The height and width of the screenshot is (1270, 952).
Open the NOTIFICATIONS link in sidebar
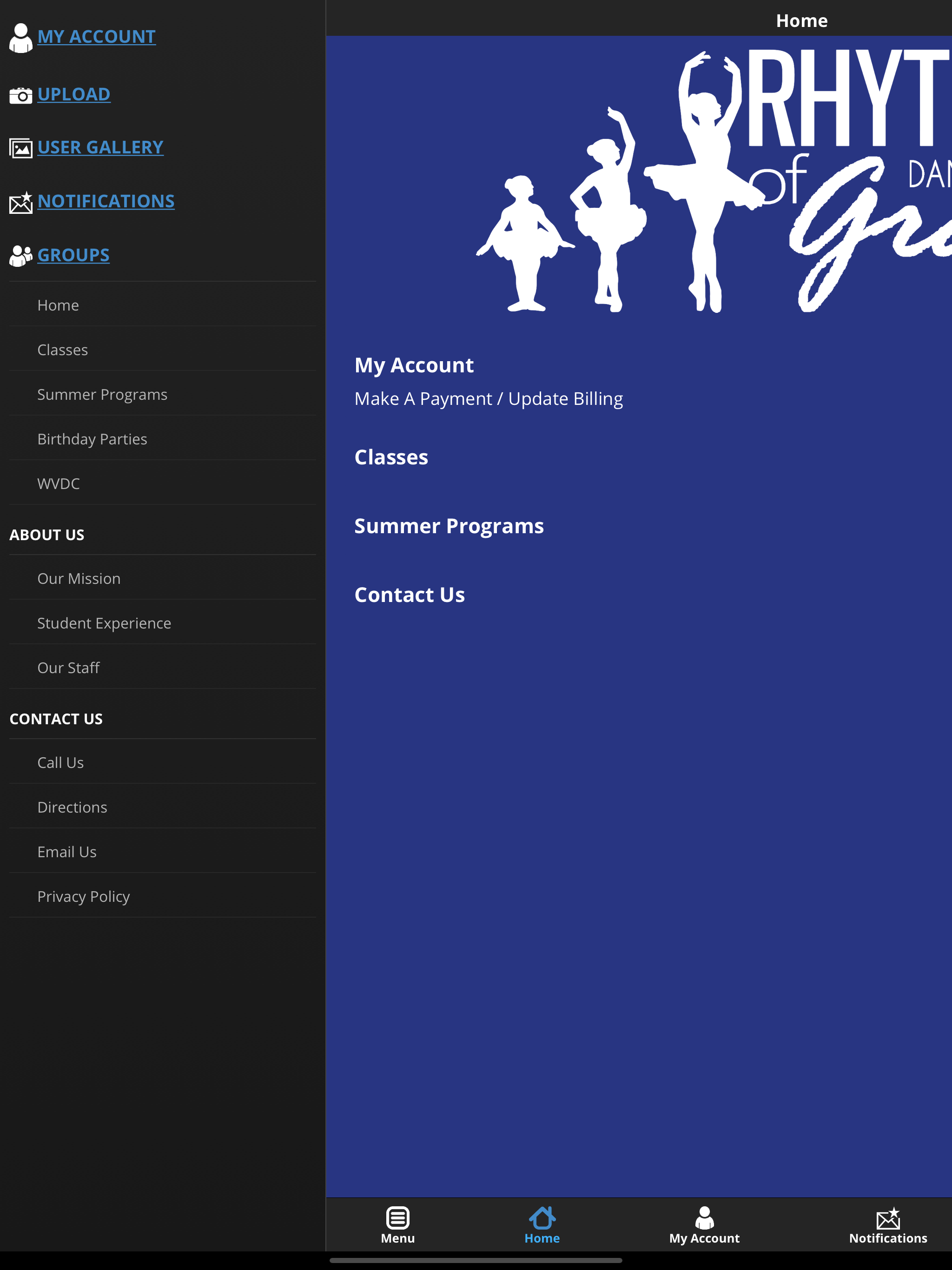click(106, 202)
